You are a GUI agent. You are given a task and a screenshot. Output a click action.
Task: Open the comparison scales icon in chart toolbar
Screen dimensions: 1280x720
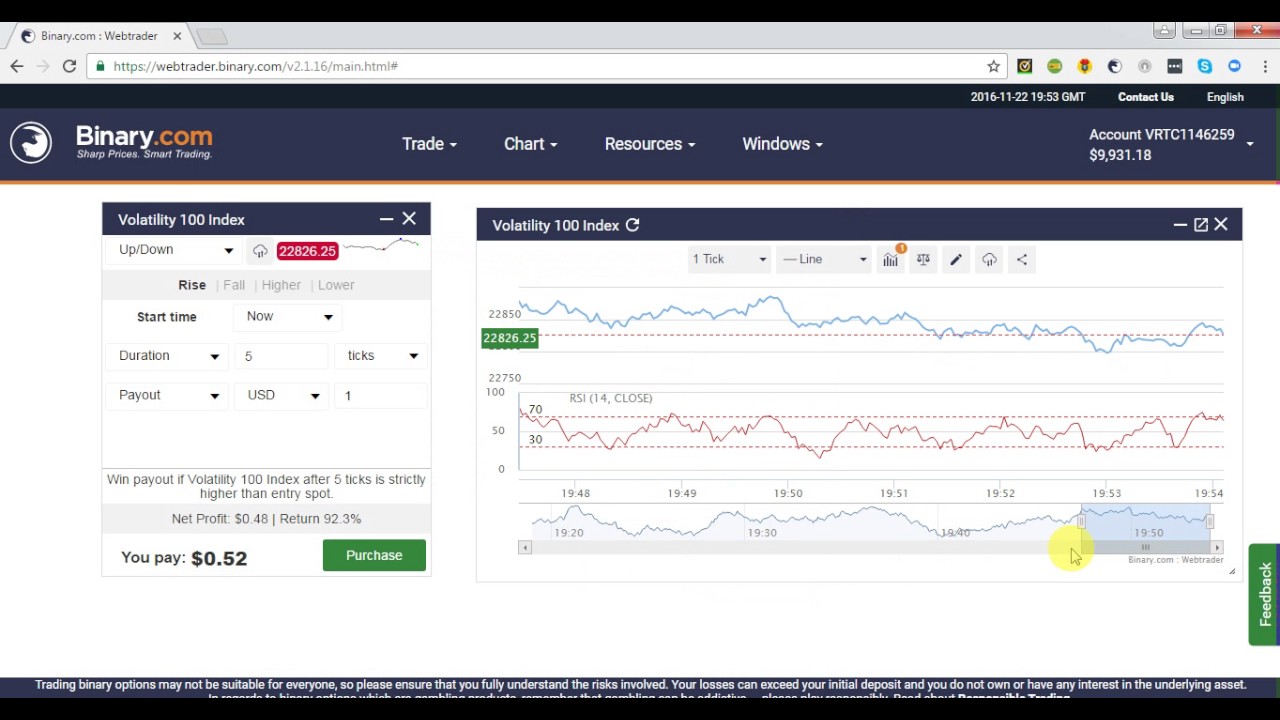pyautogui.click(x=923, y=259)
